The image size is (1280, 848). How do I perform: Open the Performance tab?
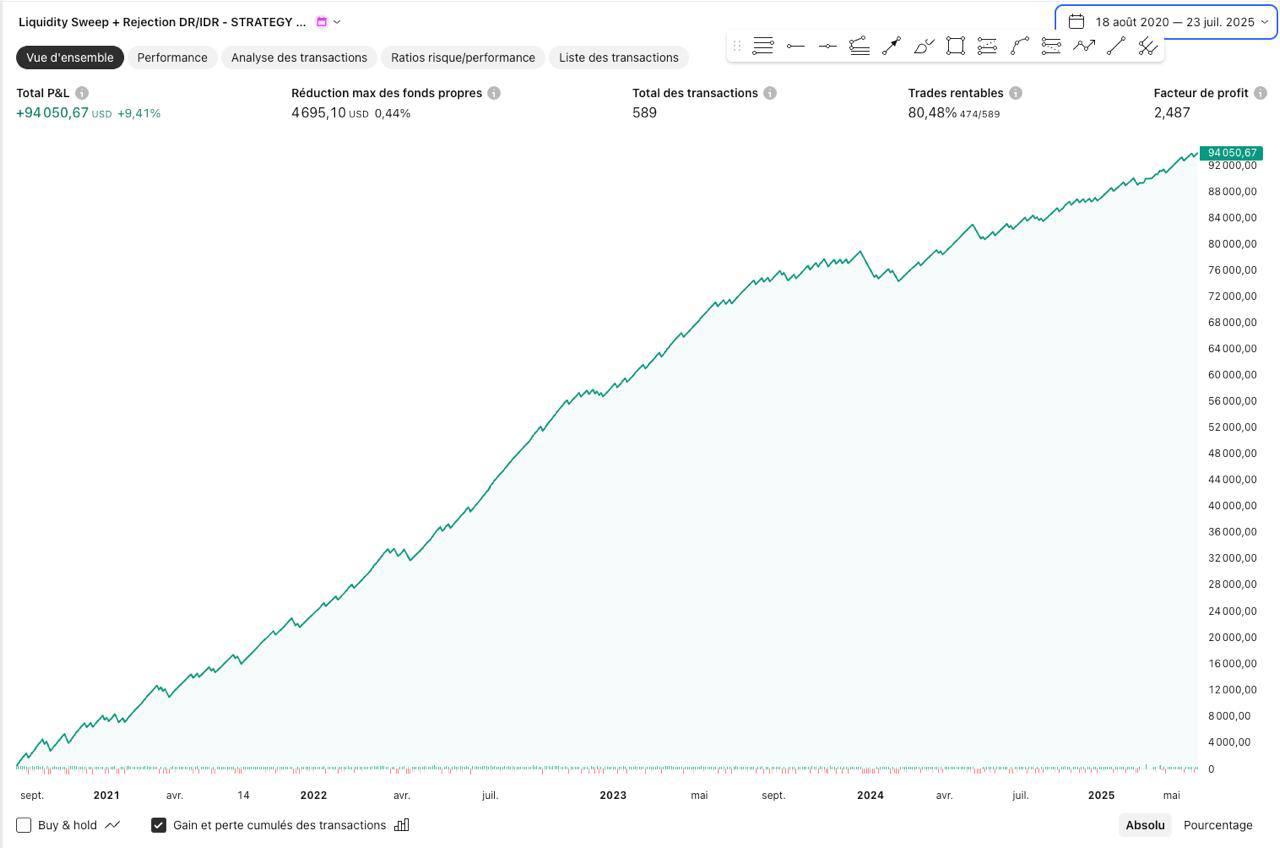[x=172, y=57]
